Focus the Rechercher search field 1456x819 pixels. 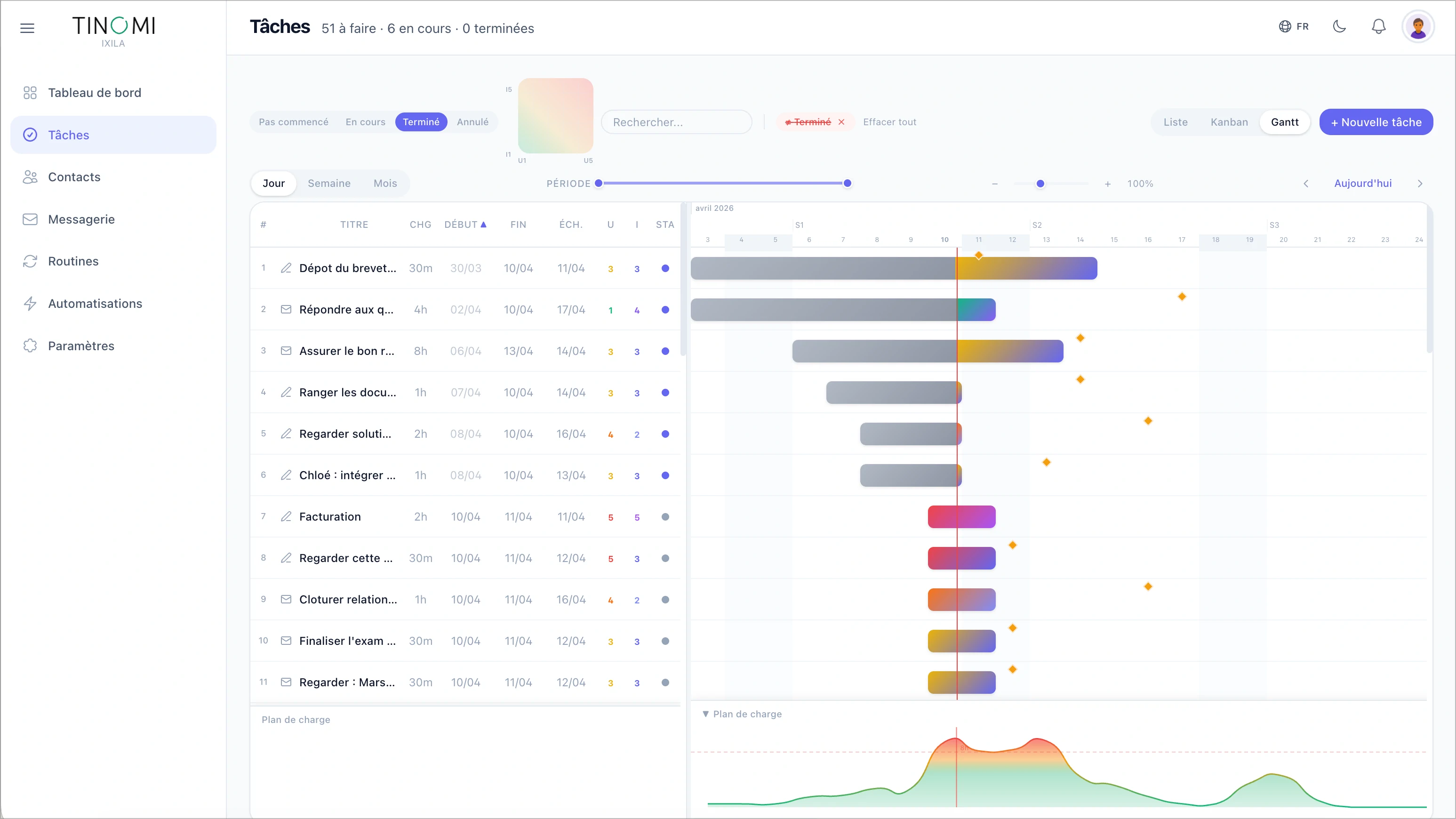coord(677,122)
